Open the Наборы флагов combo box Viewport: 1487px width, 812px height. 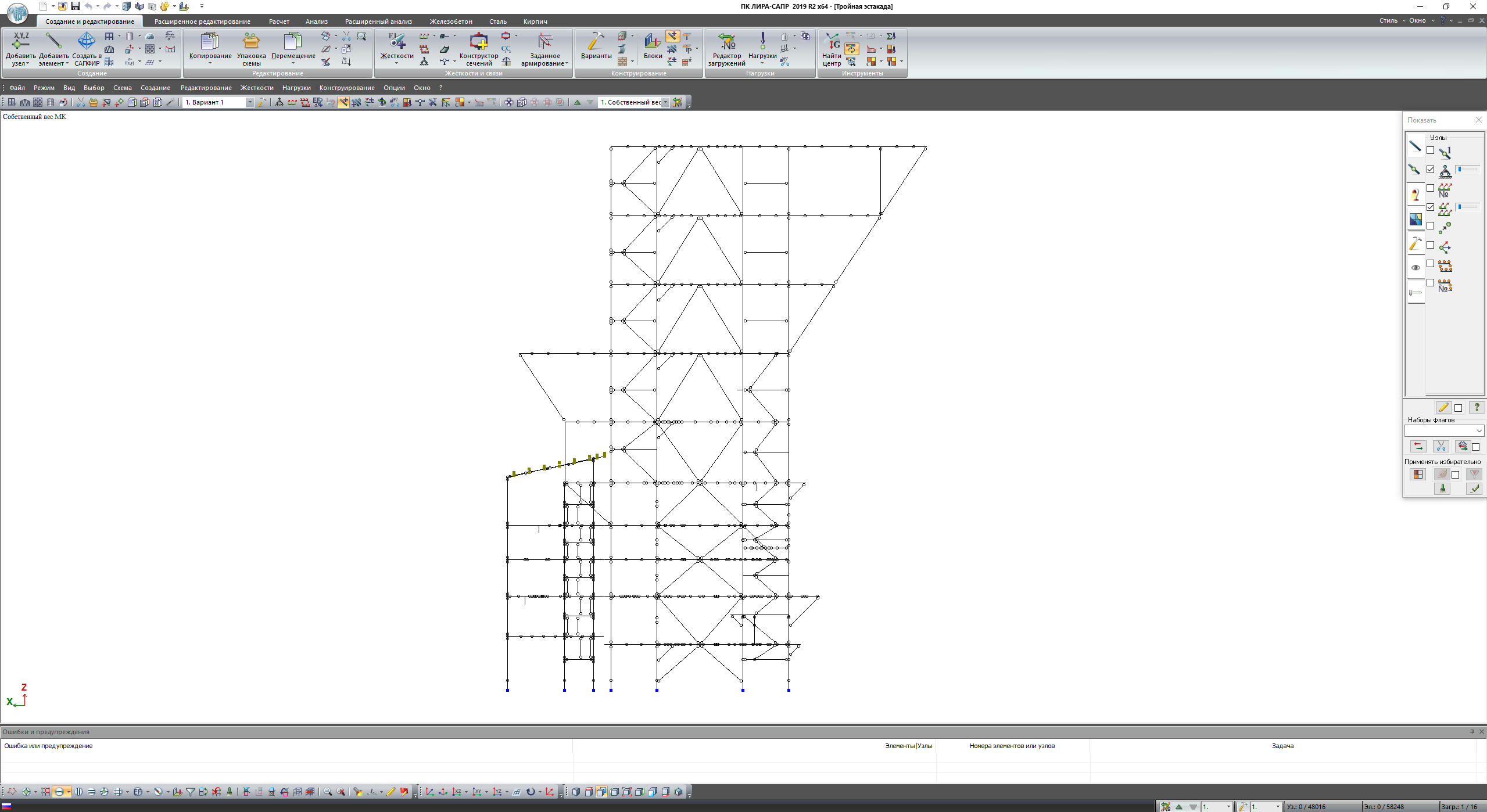coord(1479,430)
